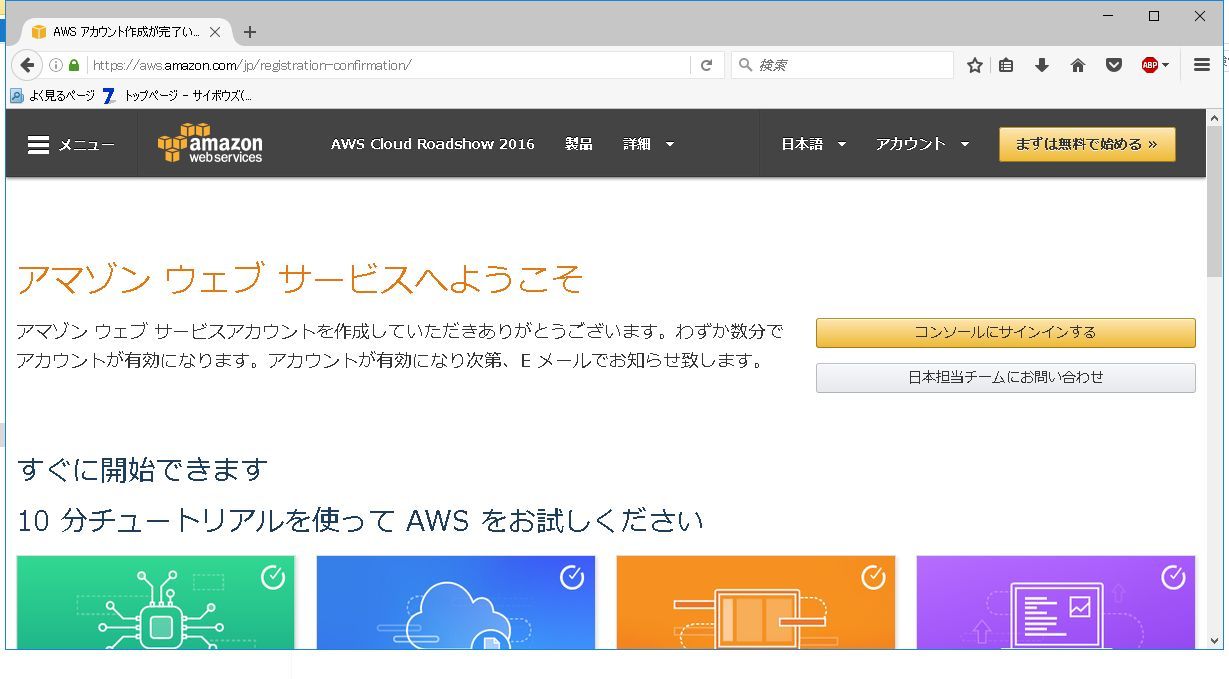Click the Adblock Plus ABP icon
1229x679 pixels.
(1149, 65)
